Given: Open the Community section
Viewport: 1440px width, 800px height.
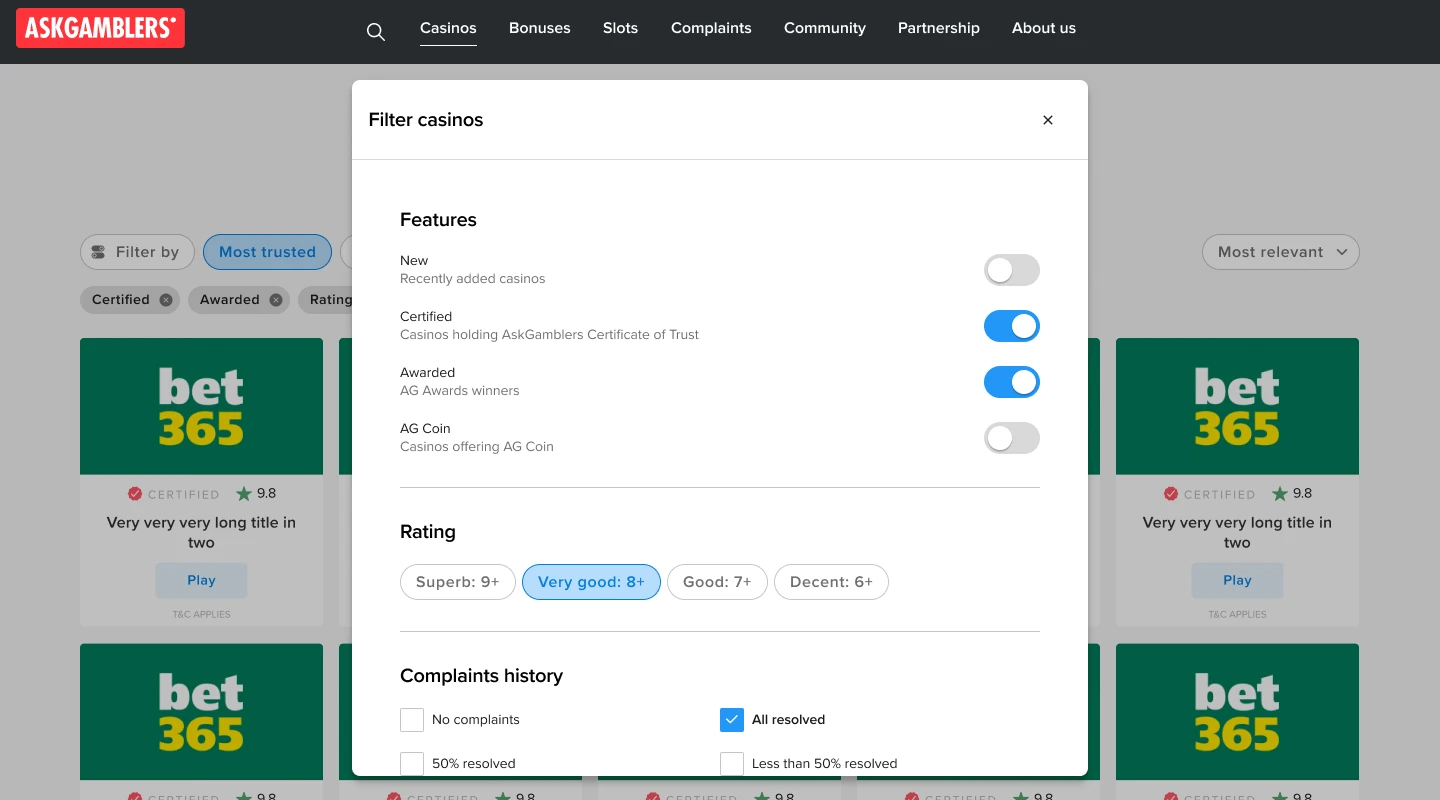Looking at the screenshot, I should pos(825,28).
